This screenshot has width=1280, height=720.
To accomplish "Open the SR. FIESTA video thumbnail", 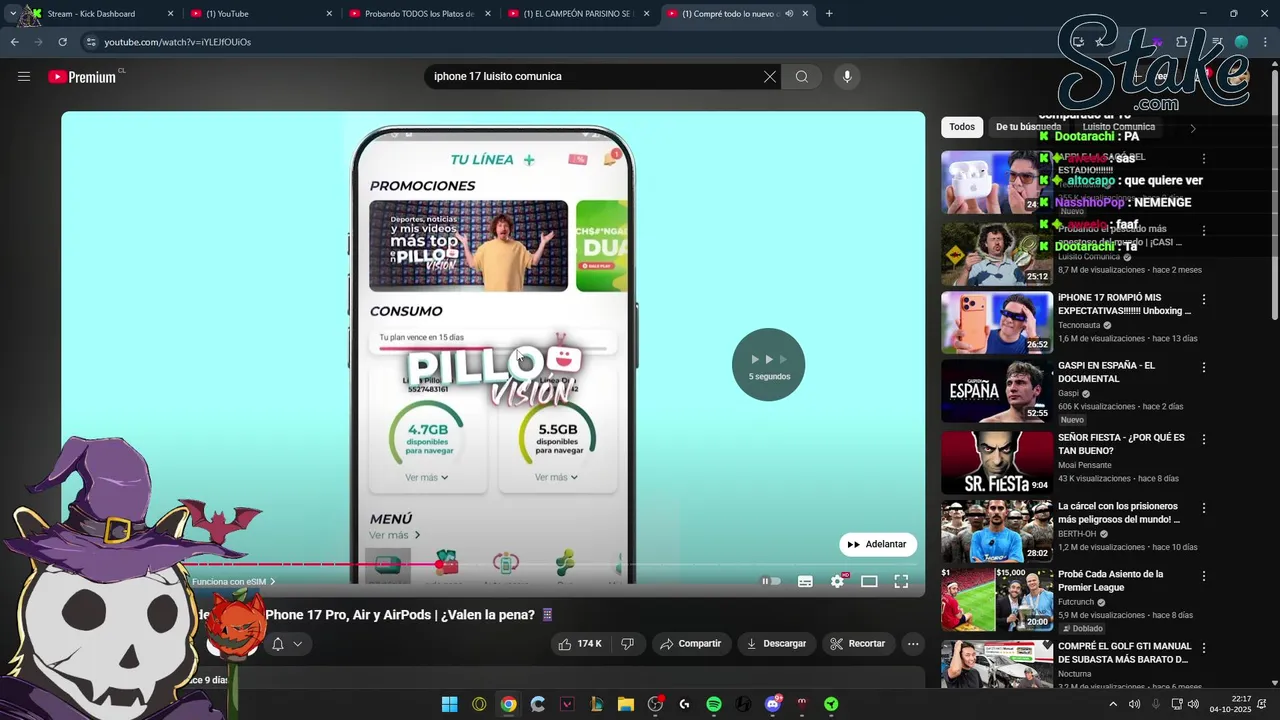I will coord(996,463).
